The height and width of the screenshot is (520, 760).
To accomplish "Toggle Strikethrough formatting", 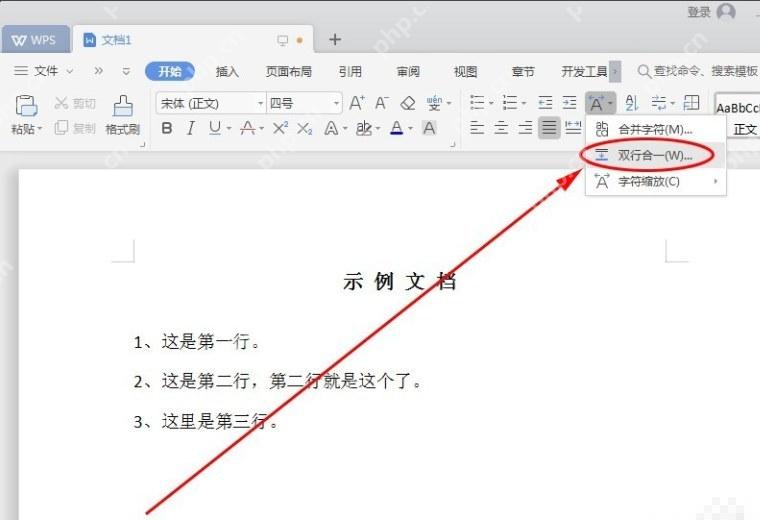I will point(248,128).
